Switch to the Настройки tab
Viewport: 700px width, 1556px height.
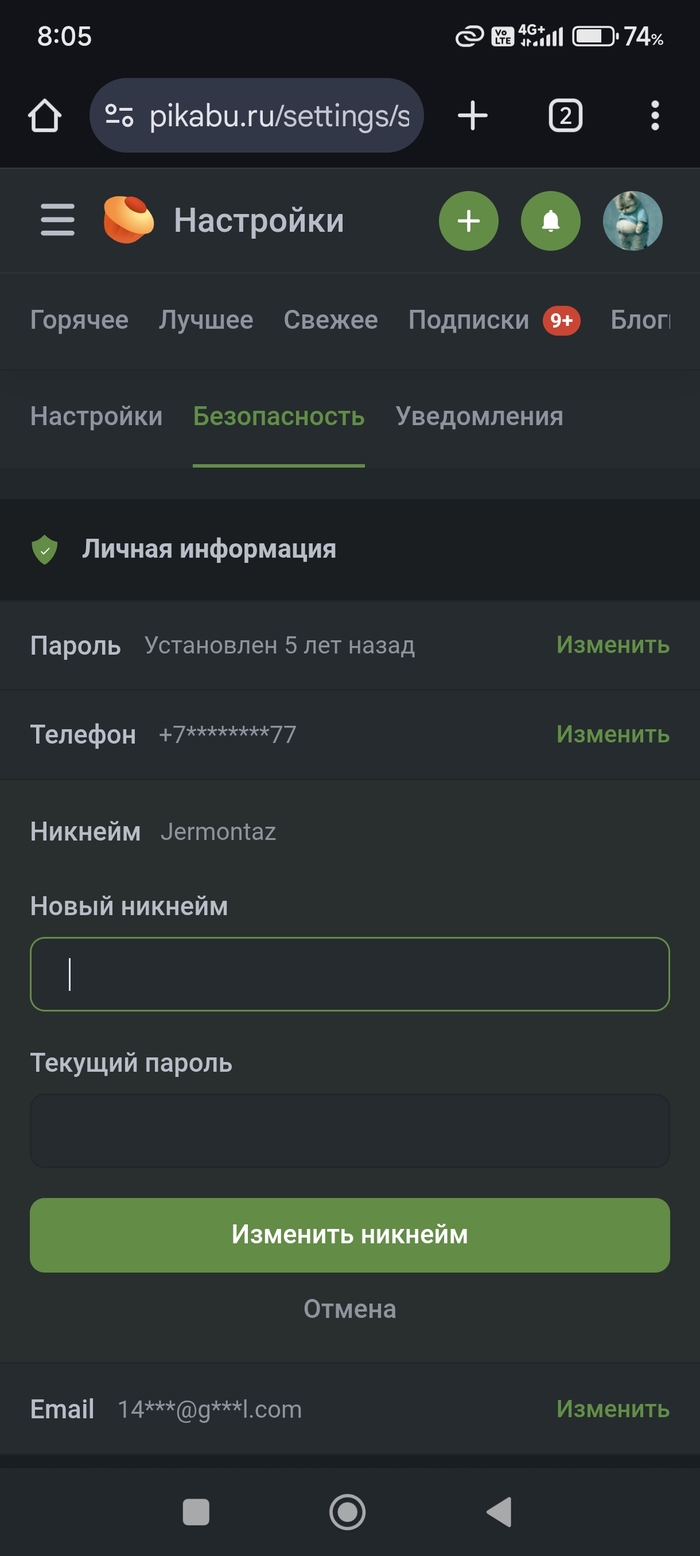click(x=96, y=416)
